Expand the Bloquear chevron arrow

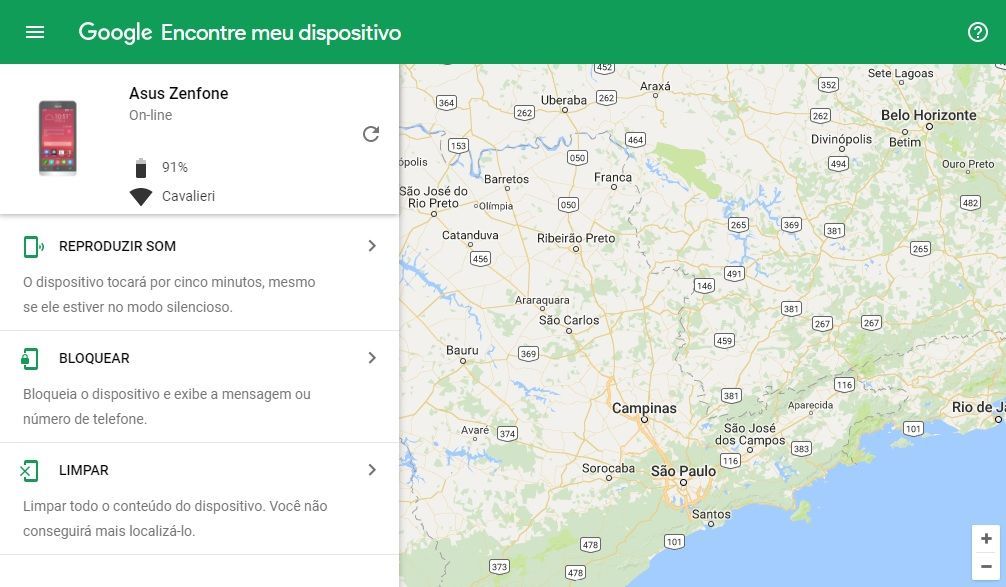372,358
